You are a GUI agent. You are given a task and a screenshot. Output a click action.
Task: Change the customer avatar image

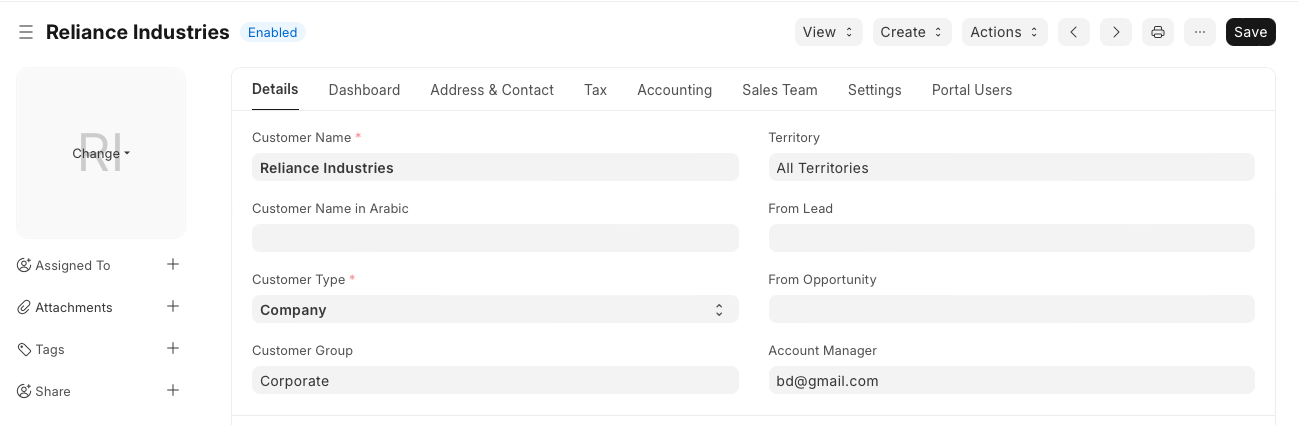pos(101,154)
